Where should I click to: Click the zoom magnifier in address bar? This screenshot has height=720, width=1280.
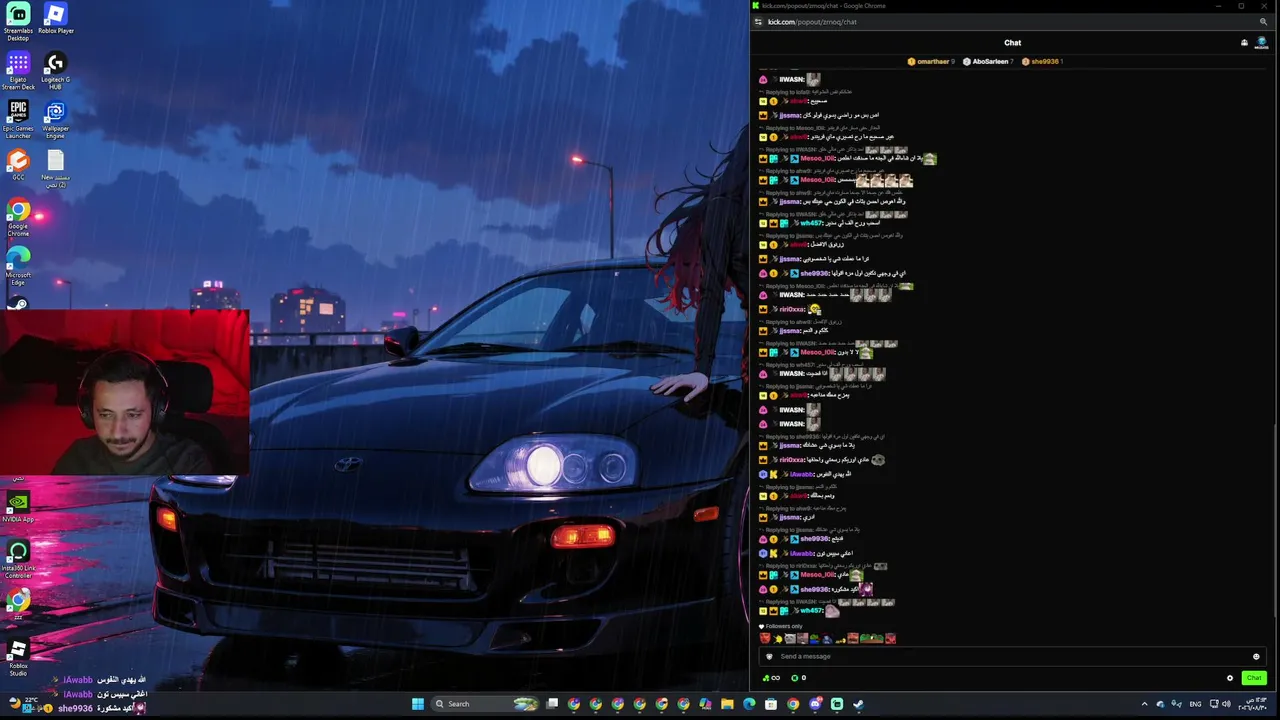click(x=1263, y=22)
